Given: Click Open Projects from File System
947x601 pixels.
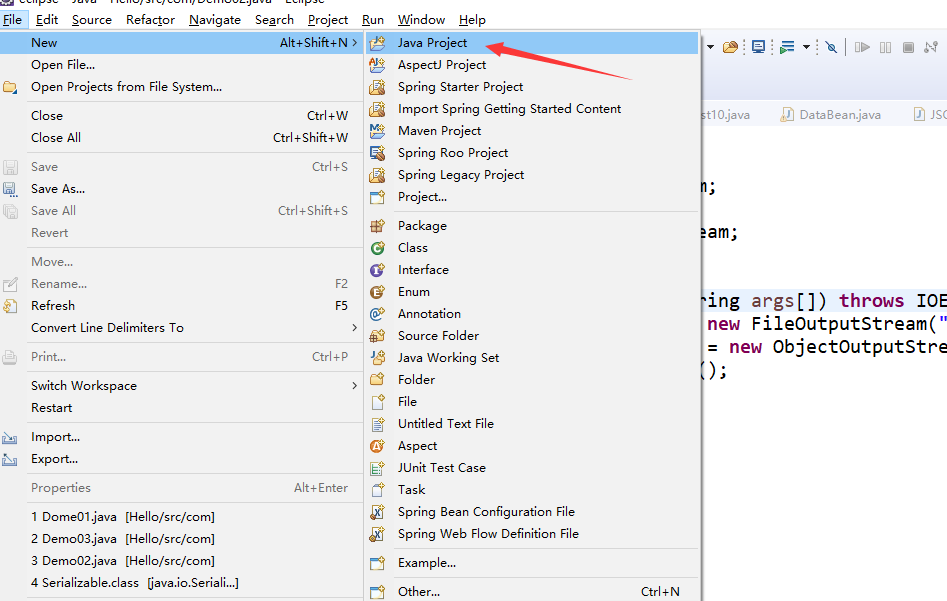Looking at the screenshot, I should (x=126, y=87).
